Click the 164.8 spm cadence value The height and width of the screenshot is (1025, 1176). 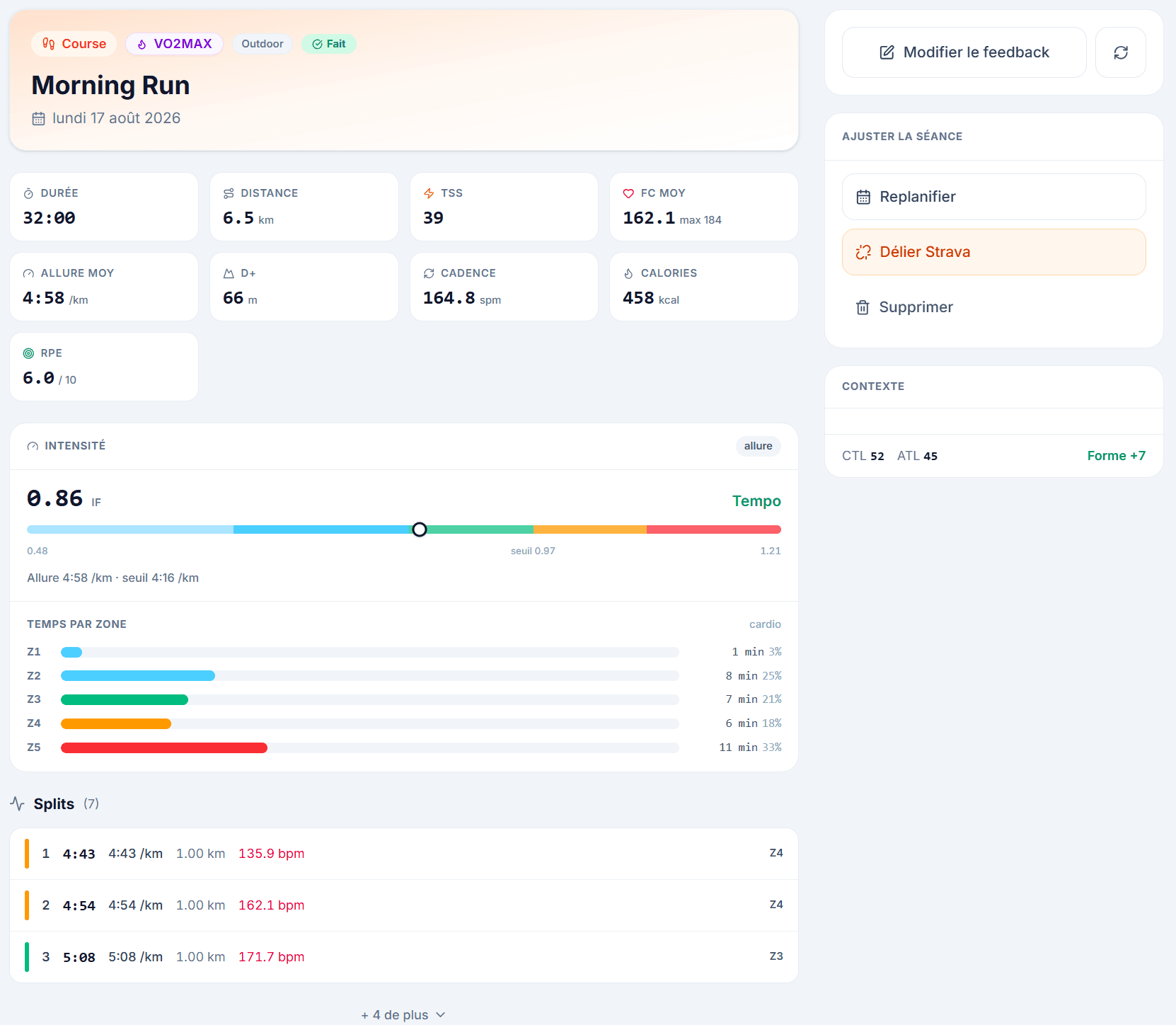462,298
